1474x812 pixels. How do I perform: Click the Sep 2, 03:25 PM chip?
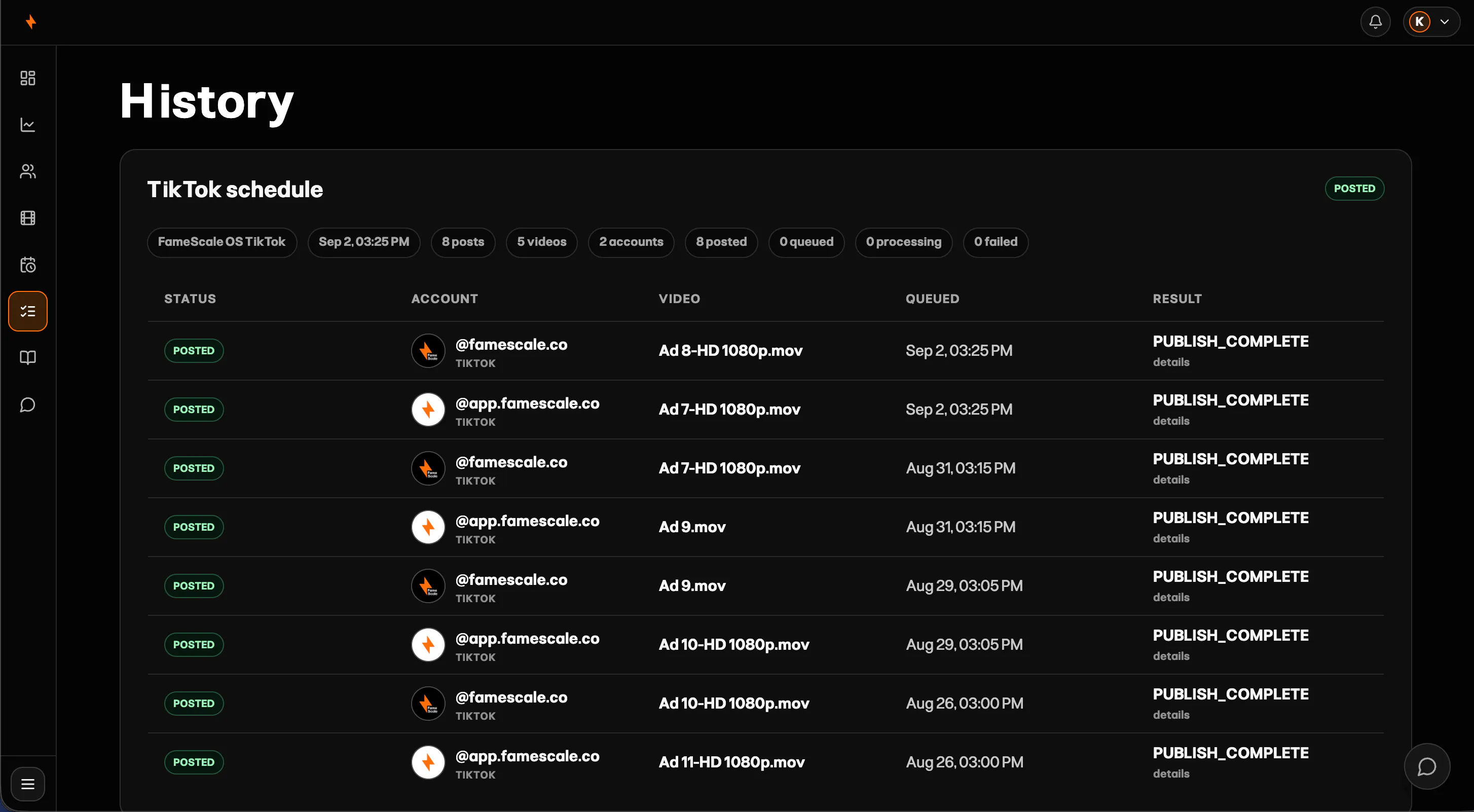click(364, 242)
